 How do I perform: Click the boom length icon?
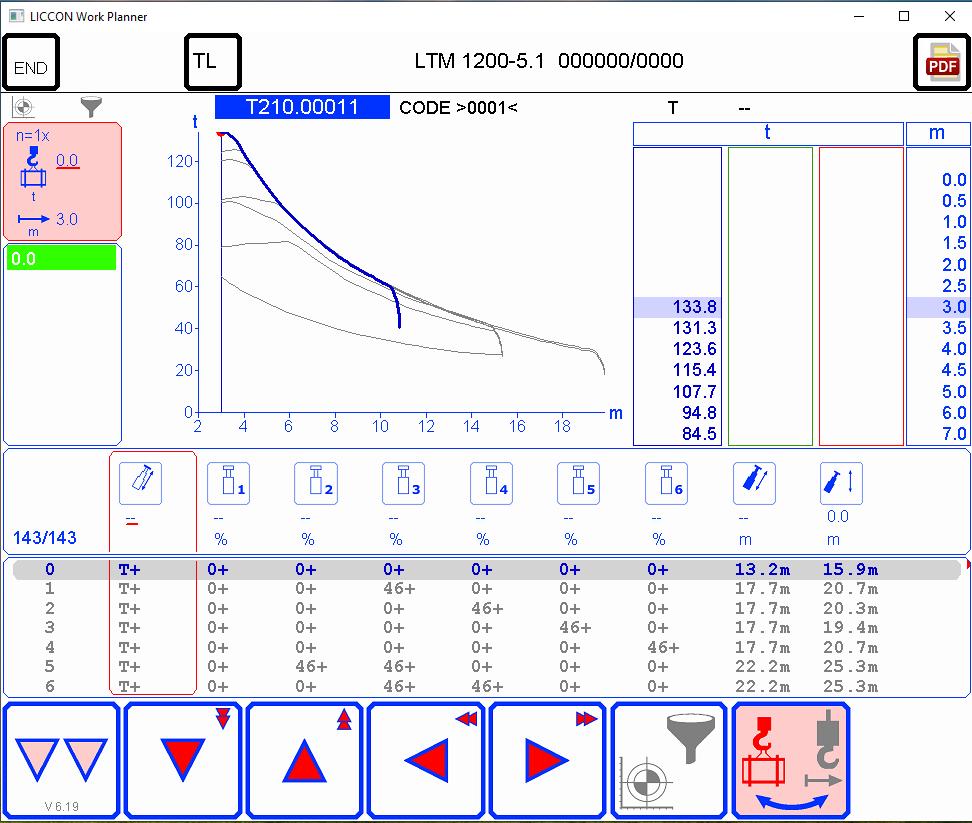tap(754, 483)
